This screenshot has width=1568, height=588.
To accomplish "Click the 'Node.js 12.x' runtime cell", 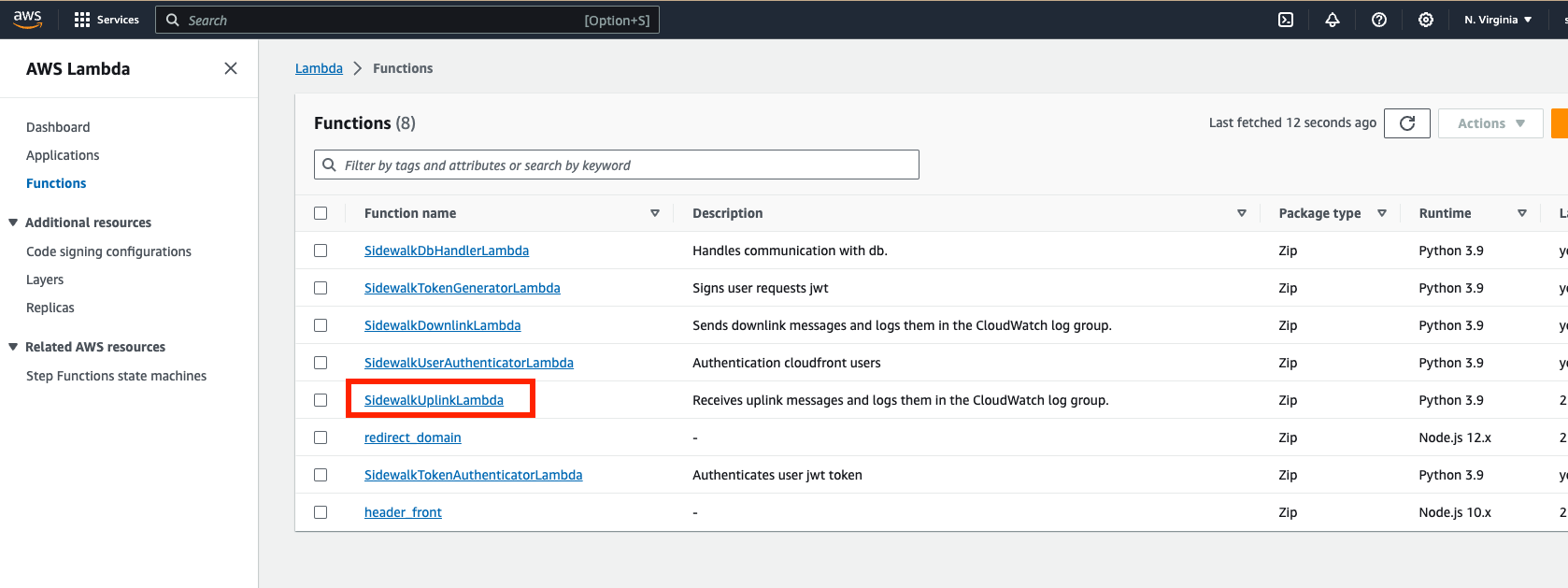I will point(1455,437).
